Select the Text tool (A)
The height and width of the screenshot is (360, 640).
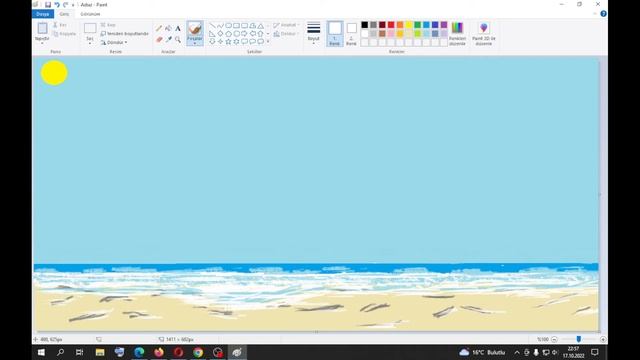178,28
